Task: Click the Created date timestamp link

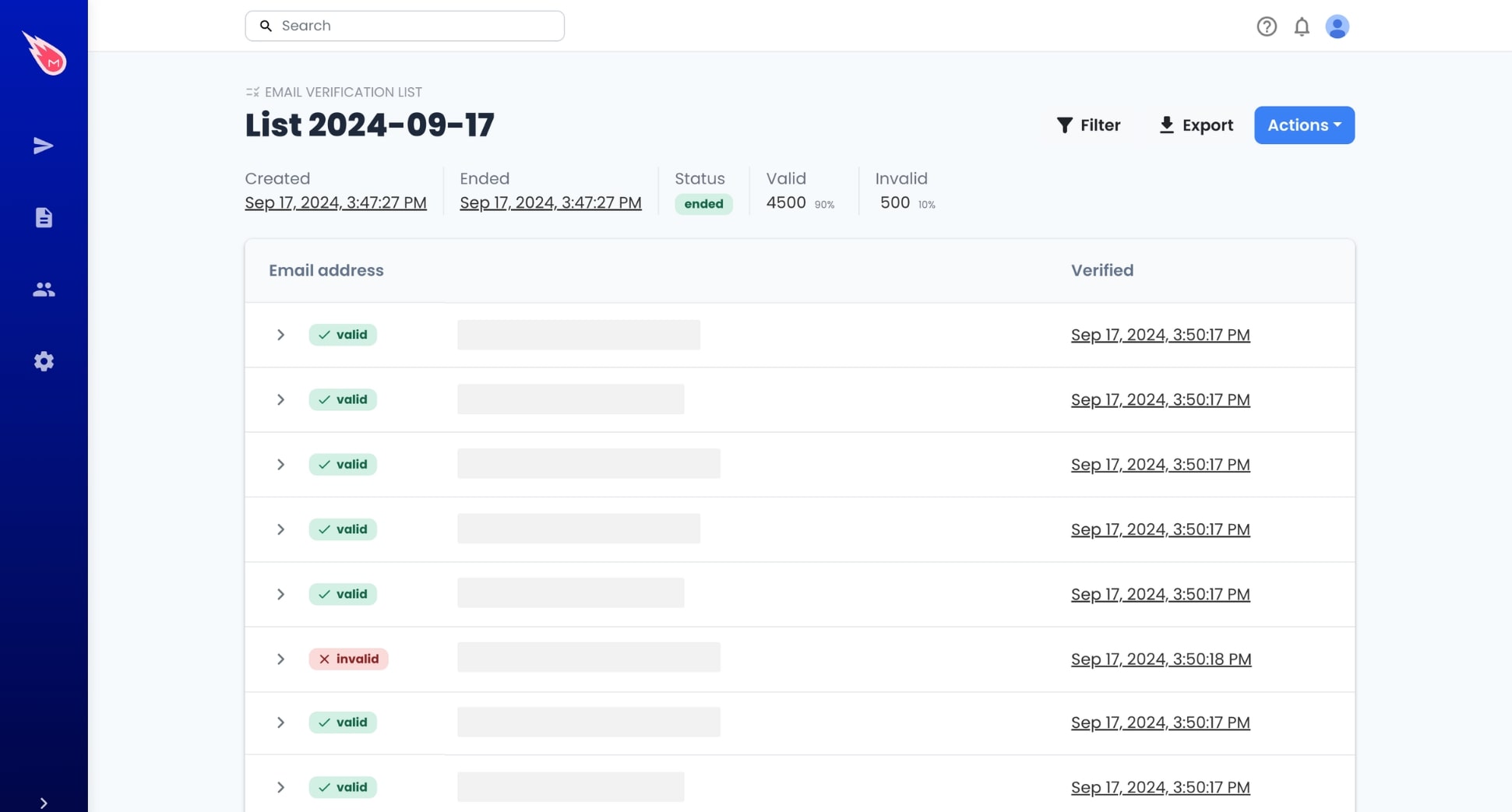Action: pos(336,203)
